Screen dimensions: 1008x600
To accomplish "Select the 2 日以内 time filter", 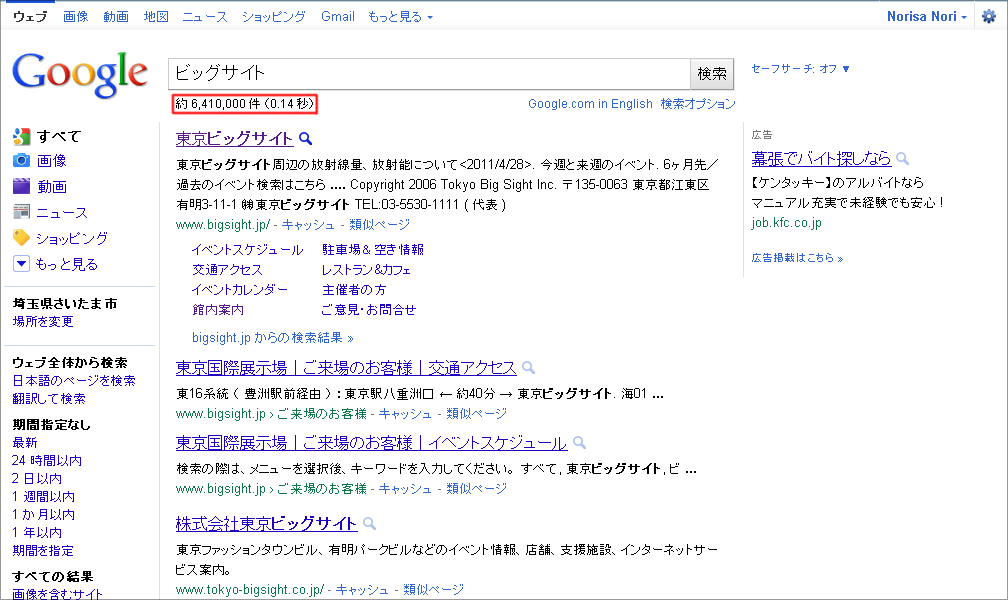I will point(37,478).
